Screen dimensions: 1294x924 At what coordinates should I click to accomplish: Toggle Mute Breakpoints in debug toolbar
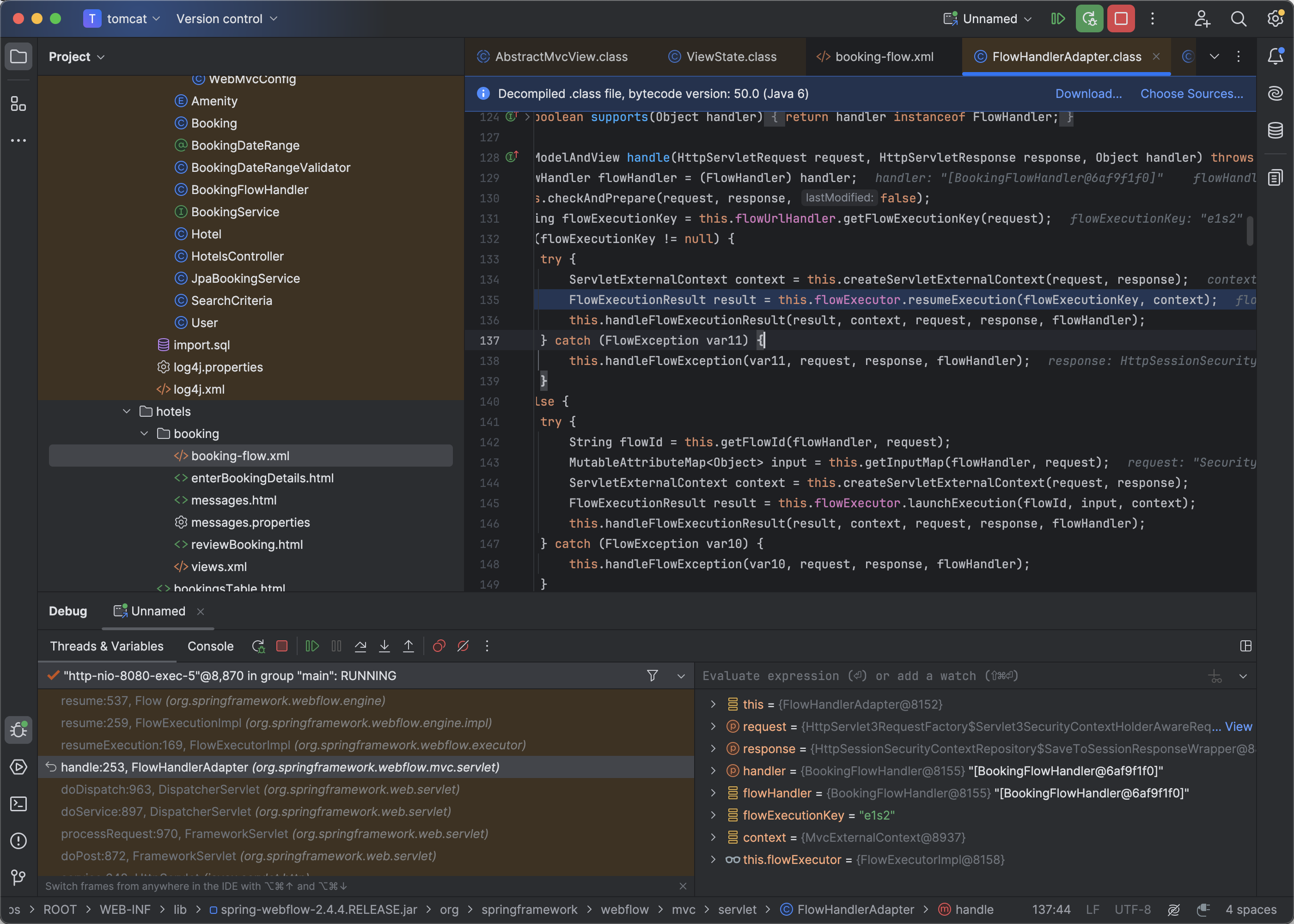[463, 646]
